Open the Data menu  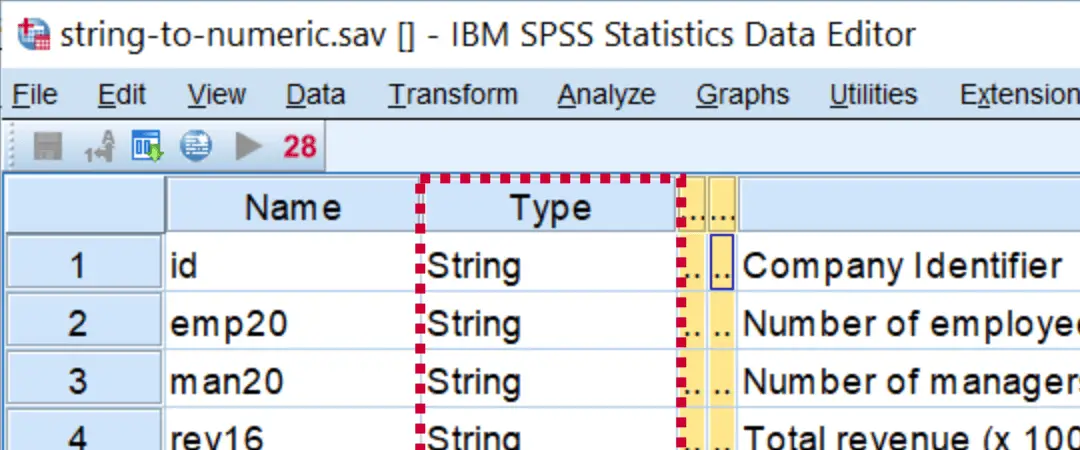click(315, 95)
